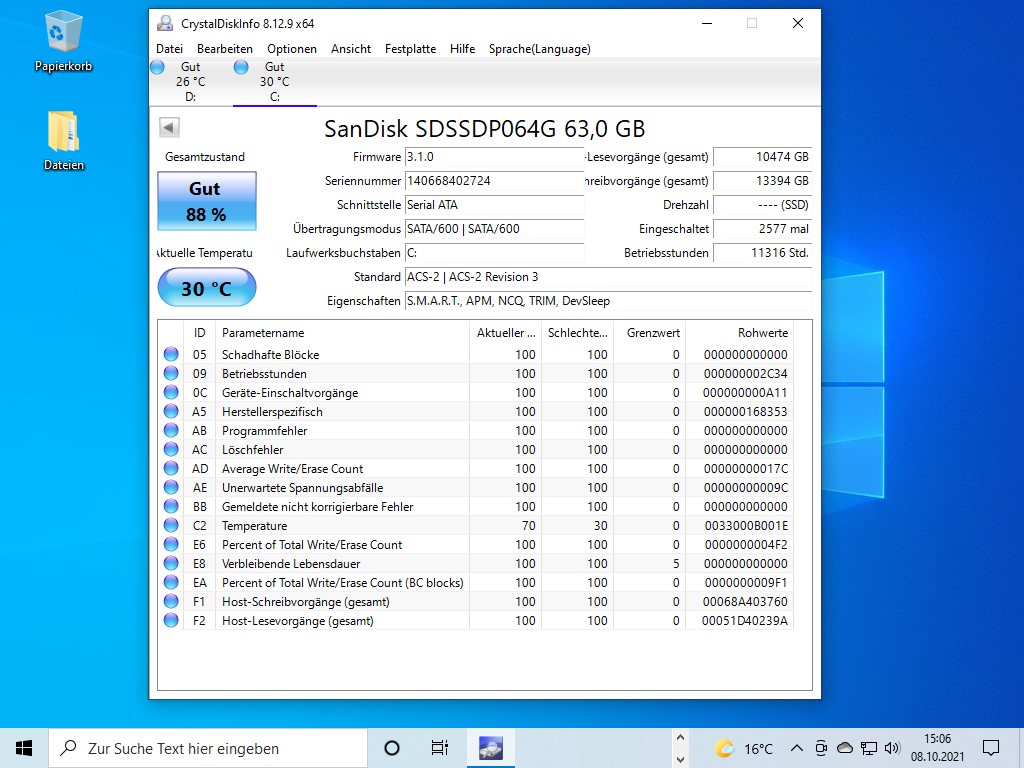Open the Bearbeiten menu
The width and height of the screenshot is (1024, 768).
pos(225,49)
